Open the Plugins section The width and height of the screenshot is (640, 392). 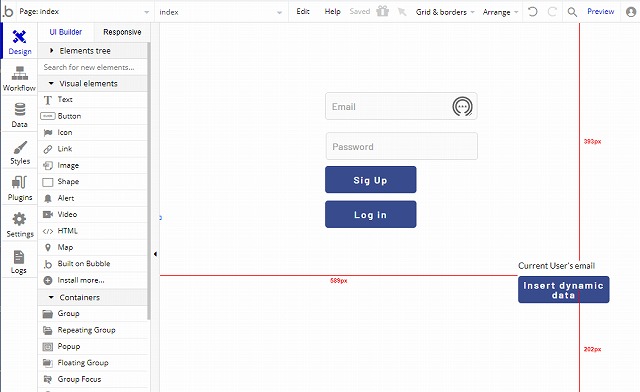coord(19,188)
